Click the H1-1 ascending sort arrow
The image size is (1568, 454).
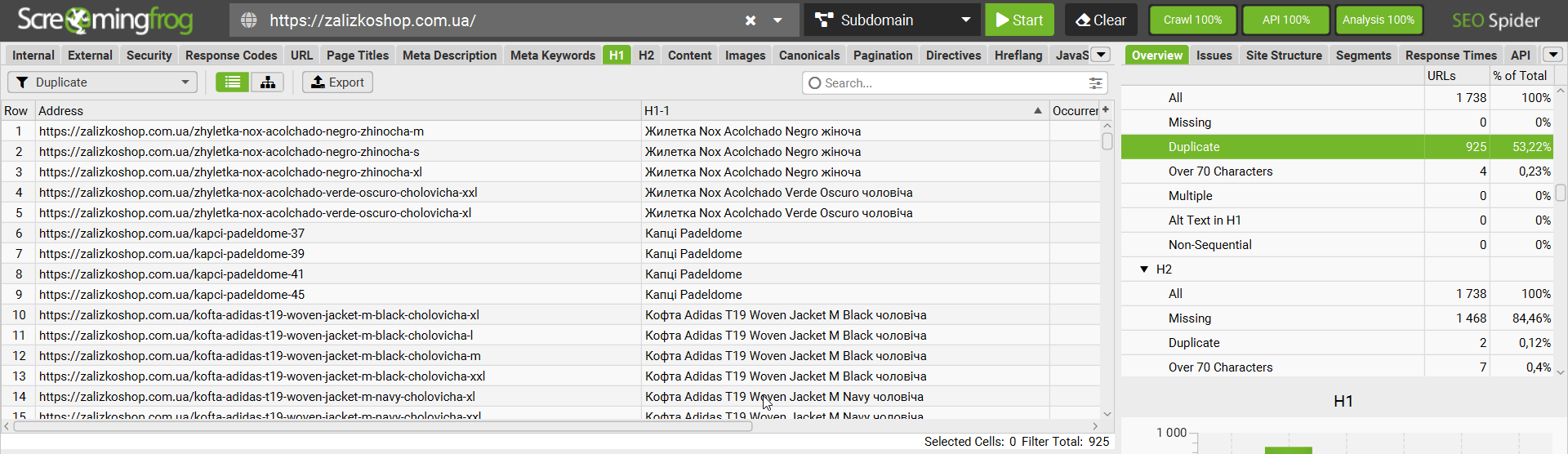pos(1038,111)
